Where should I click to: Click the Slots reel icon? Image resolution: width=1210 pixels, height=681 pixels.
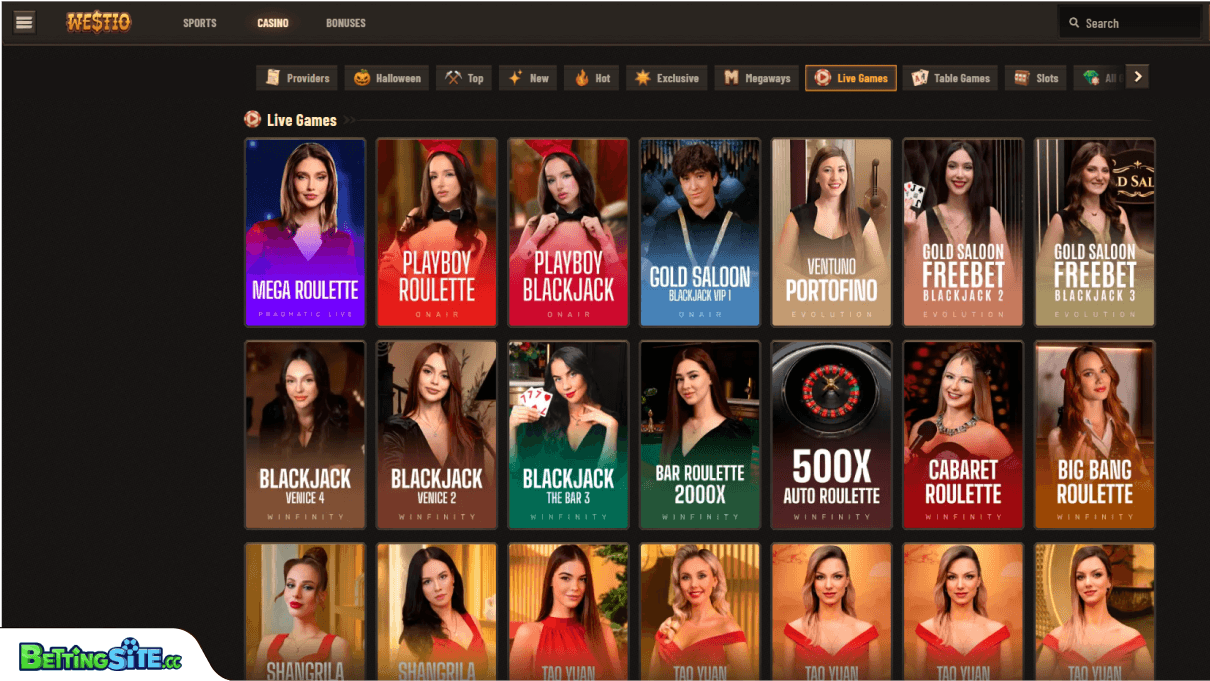click(1021, 78)
